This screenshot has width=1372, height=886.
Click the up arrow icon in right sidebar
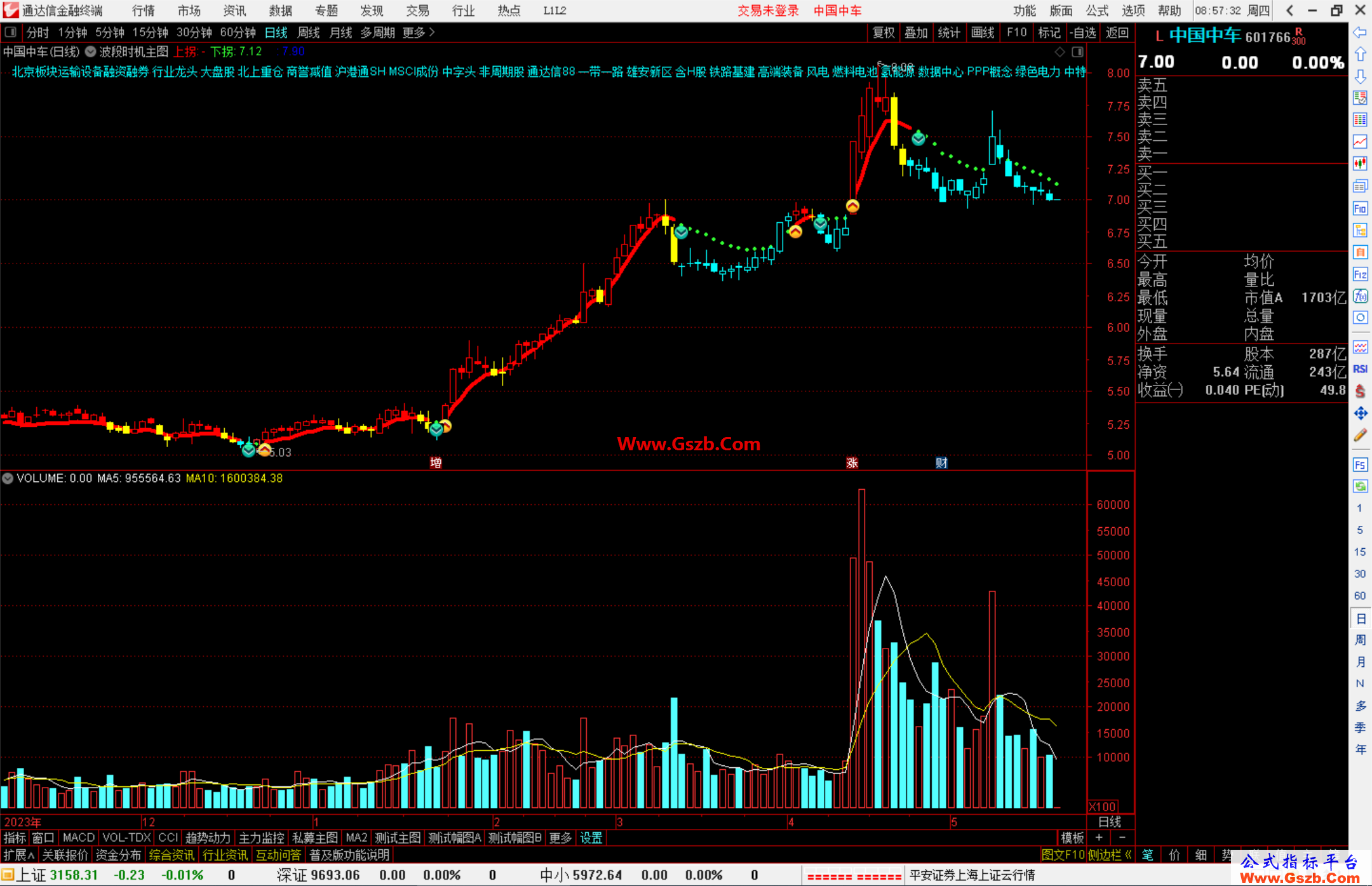pyautogui.click(x=1360, y=54)
